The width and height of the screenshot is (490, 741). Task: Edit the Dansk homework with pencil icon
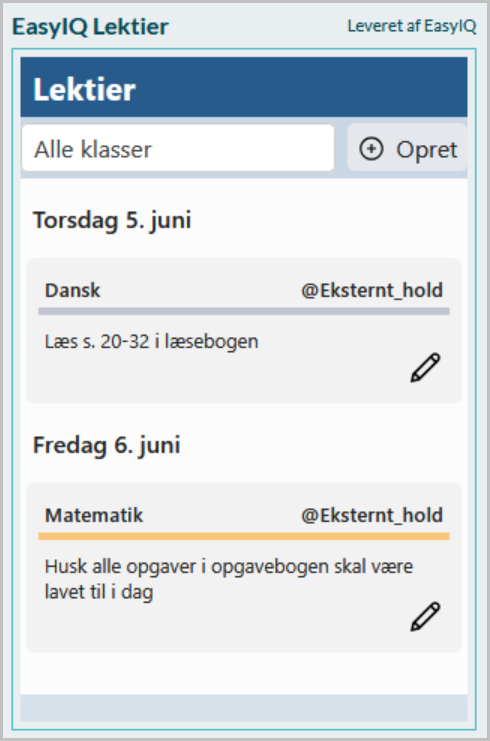click(x=425, y=367)
